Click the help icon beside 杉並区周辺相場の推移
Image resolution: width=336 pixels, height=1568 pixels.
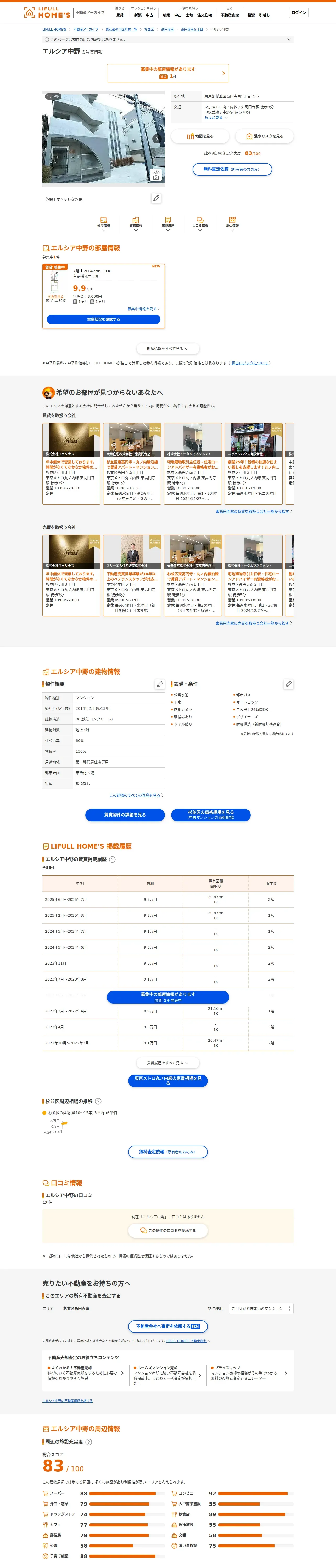(x=98, y=1101)
